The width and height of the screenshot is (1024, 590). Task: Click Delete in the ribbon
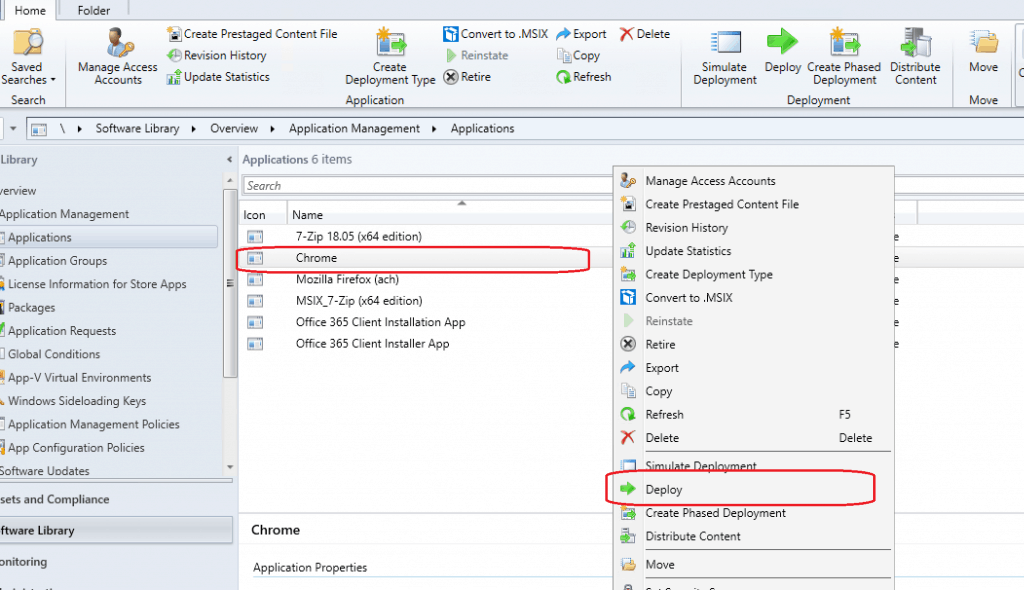pos(645,34)
